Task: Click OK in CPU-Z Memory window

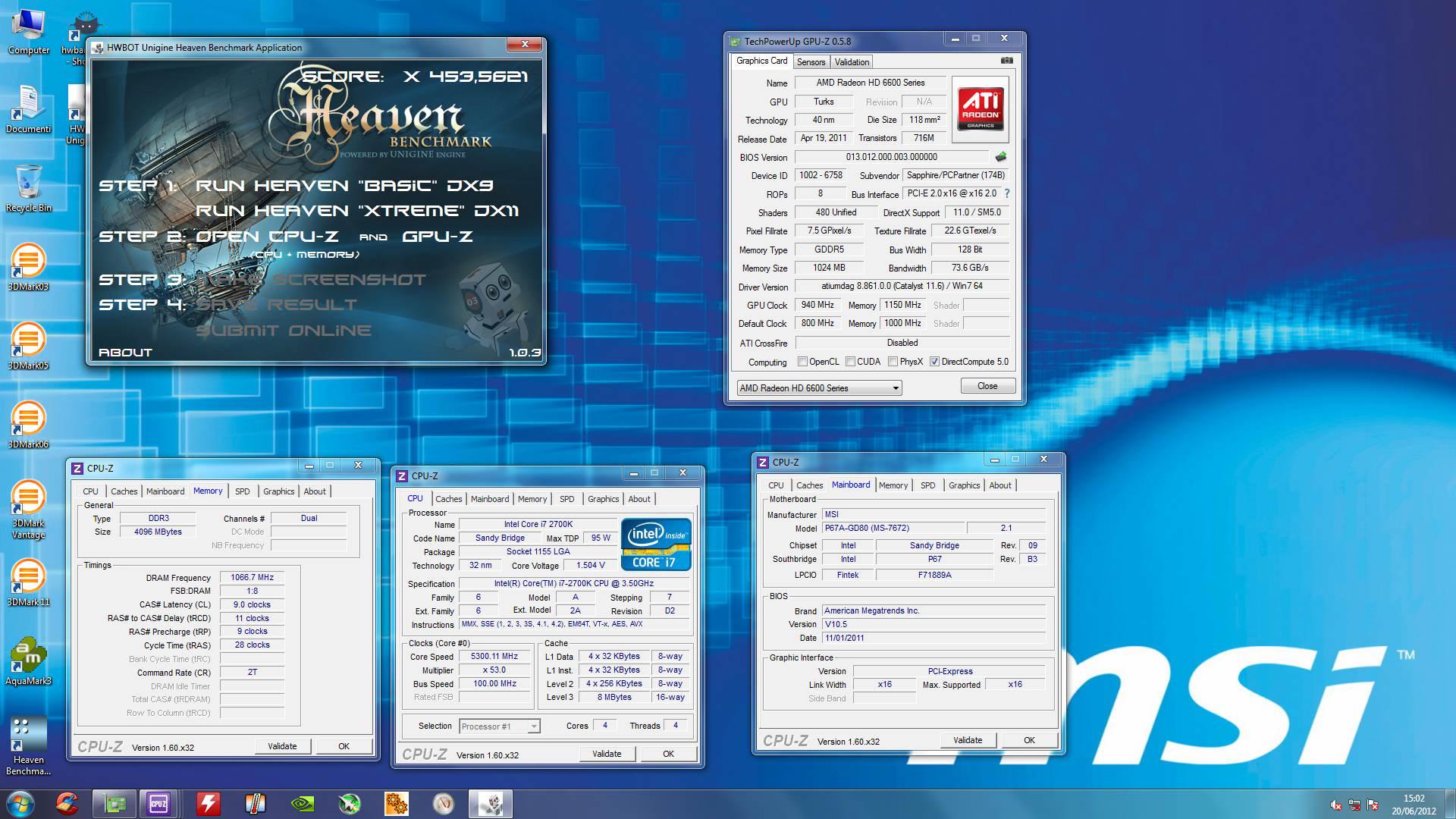Action: coord(344,746)
